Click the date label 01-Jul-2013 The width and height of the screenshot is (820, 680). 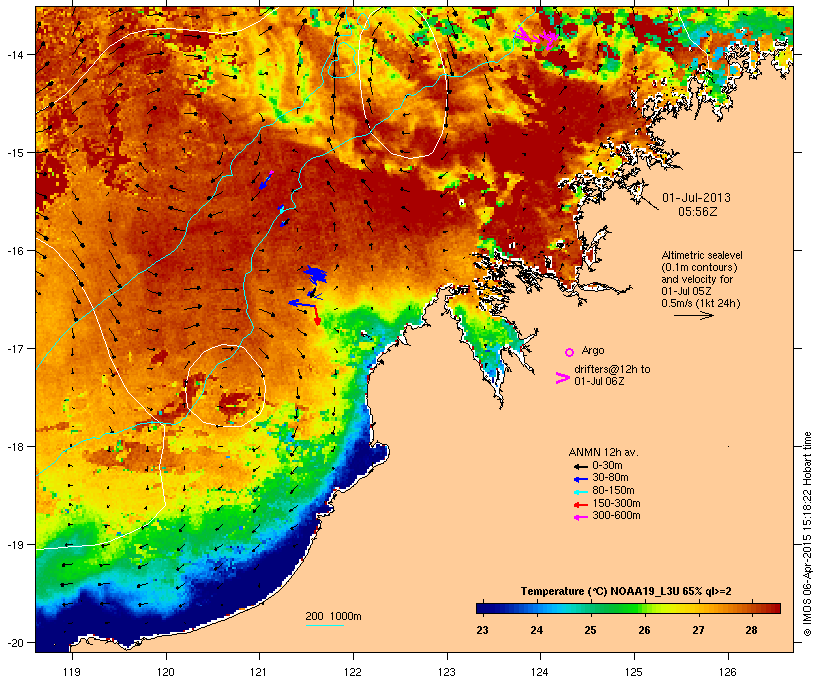[697, 198]
